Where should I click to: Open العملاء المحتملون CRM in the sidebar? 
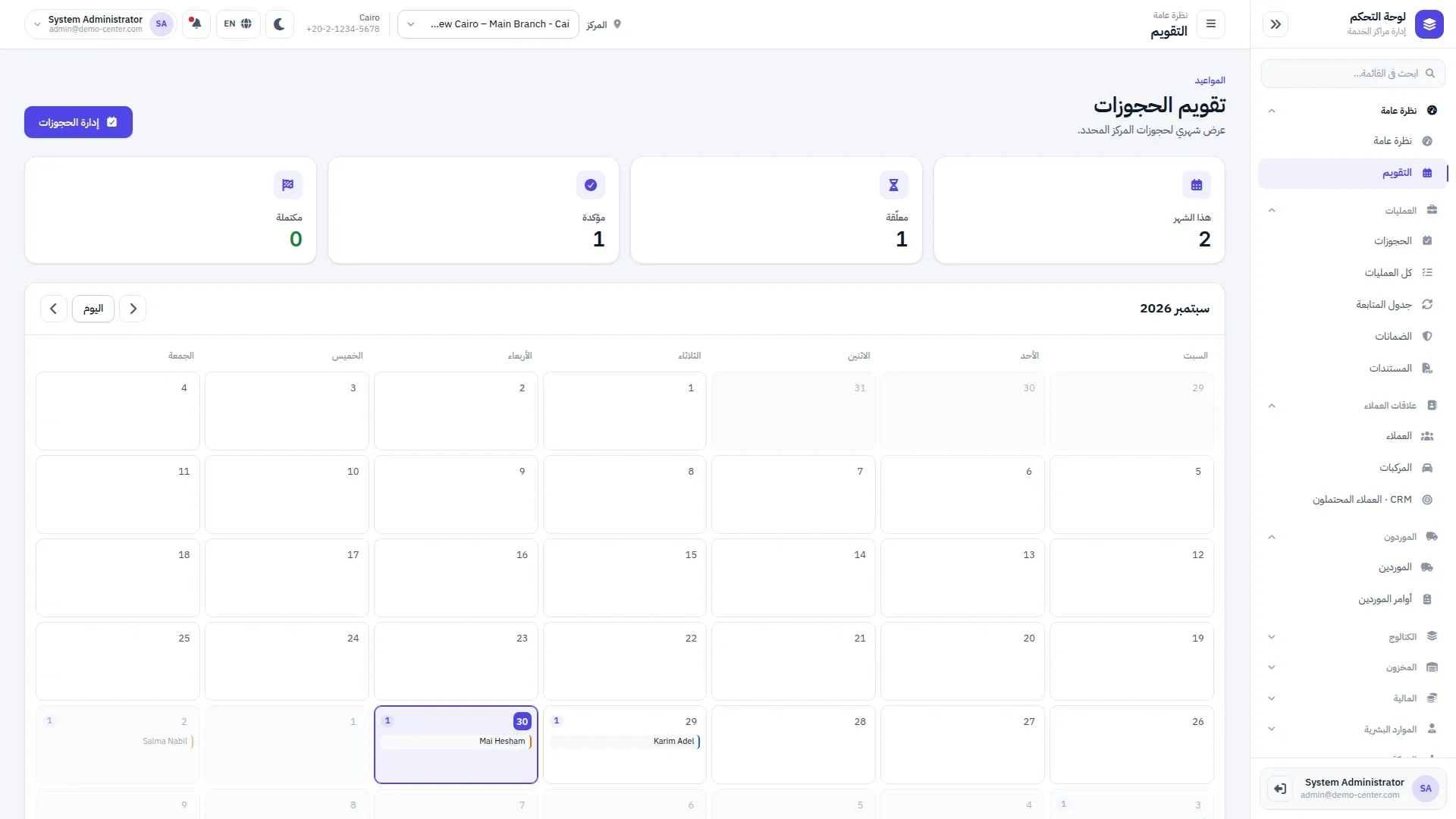[1353, 500]
